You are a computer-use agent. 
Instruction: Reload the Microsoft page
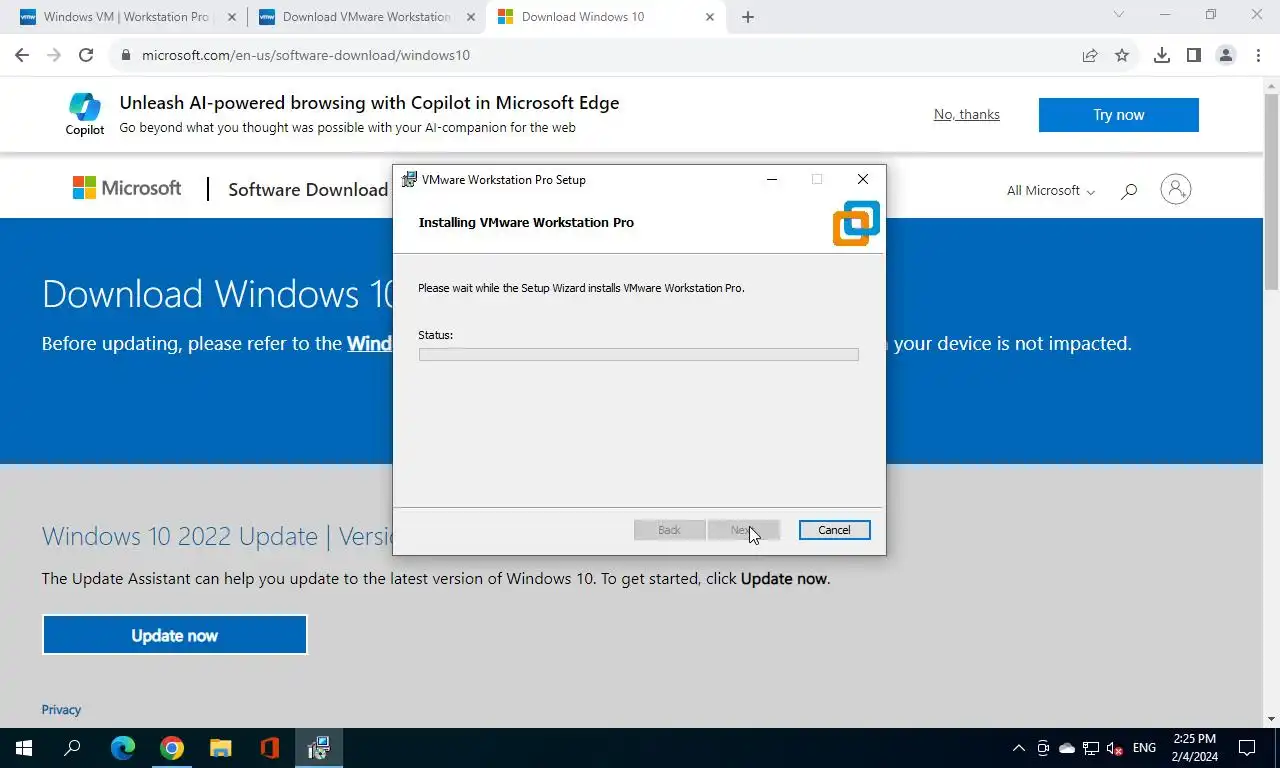(x=86, y=55)
